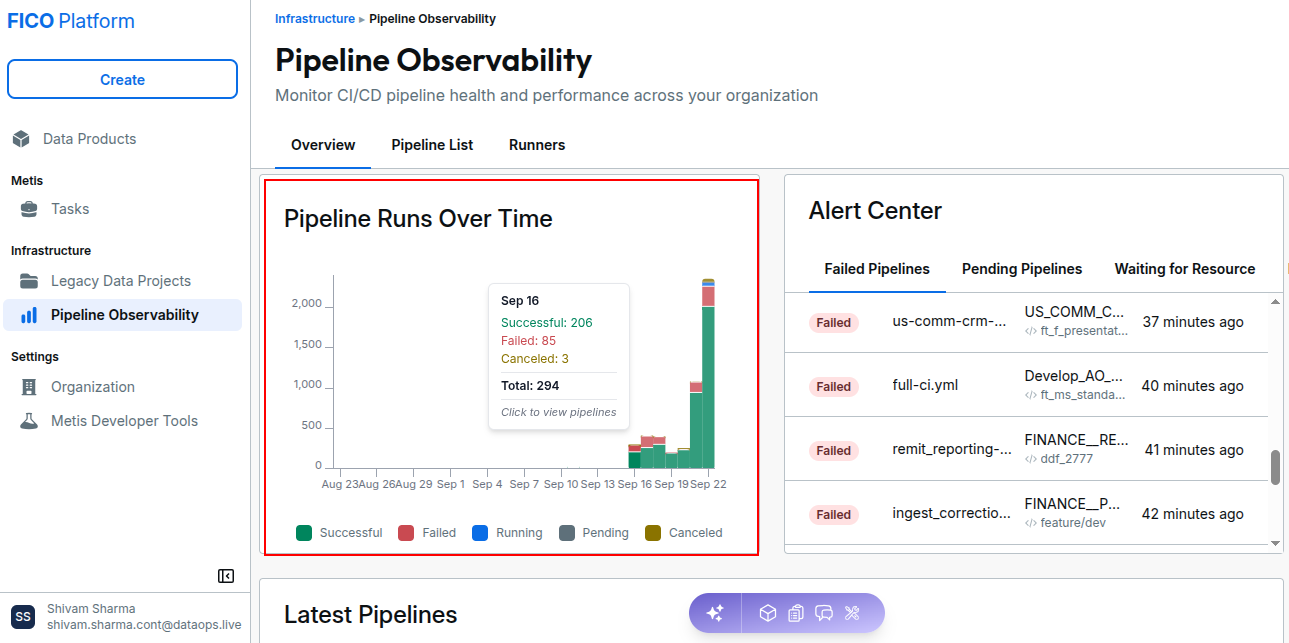This screenshot has height=643, width=1289.
Task: Click the '37 minutes ago' timestamp
Action: pos(1193,322)
